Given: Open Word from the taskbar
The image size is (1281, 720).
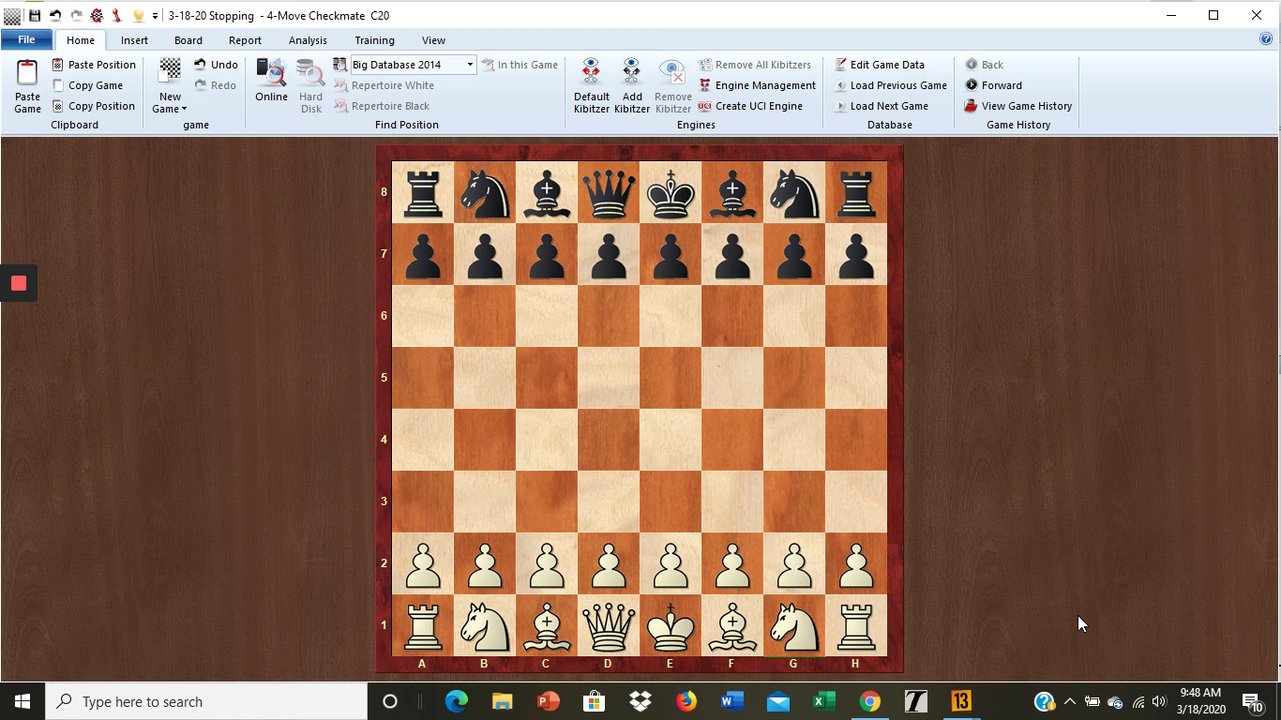Looking at the screenshot, I should pyautogui.click(x=732, y=701).
